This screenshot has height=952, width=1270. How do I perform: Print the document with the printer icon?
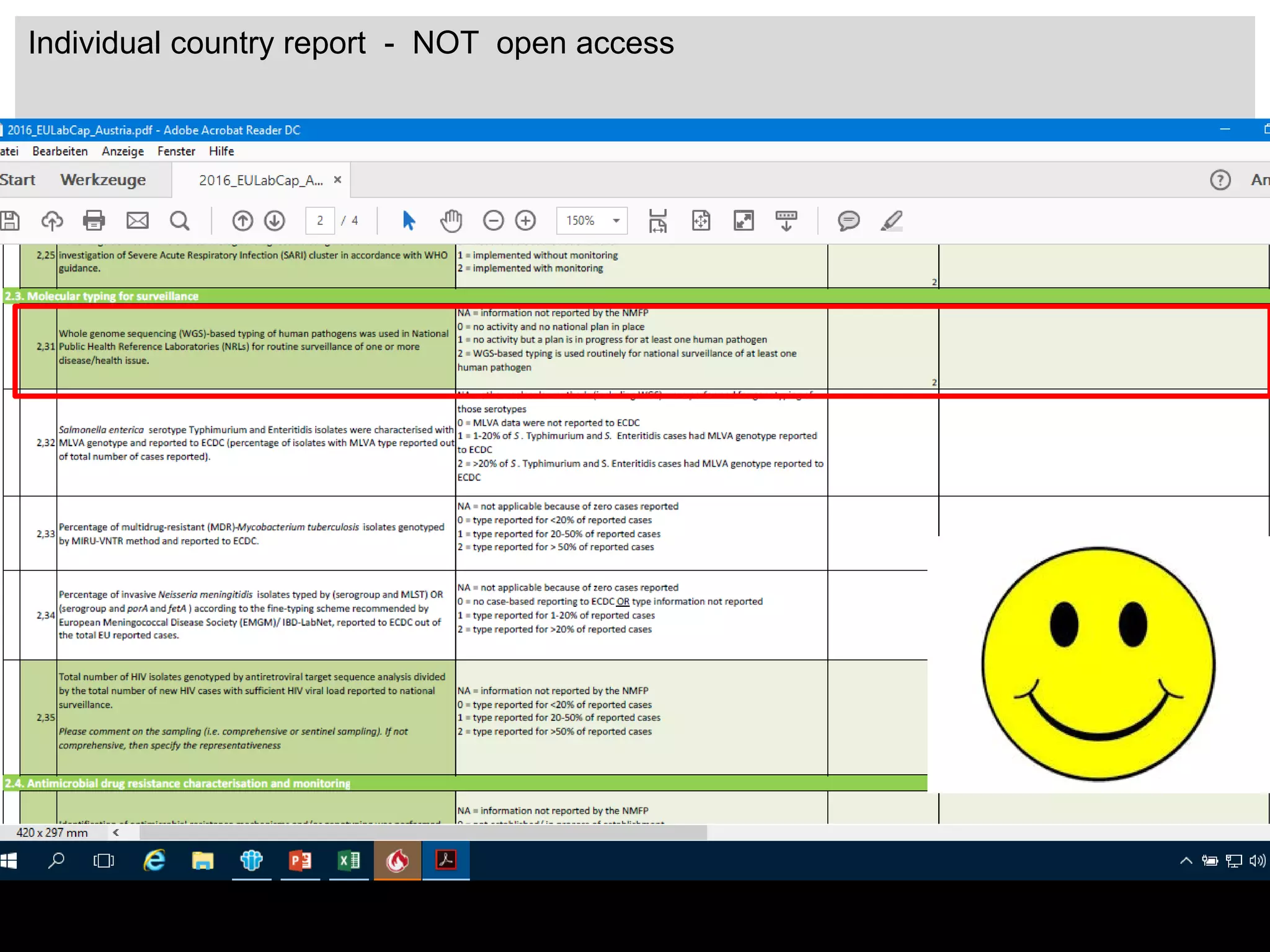tap(94, 221)
